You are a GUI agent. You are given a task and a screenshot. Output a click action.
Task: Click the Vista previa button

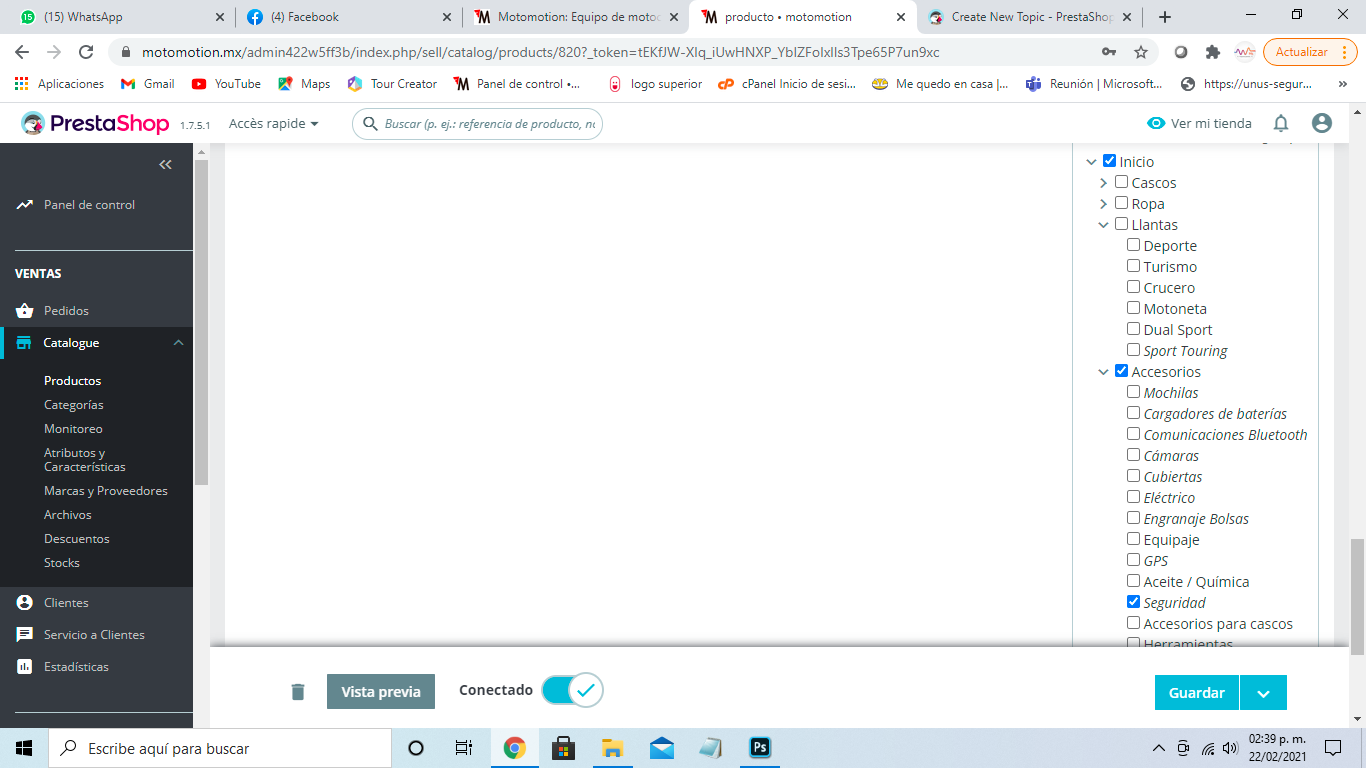(381, 692)
